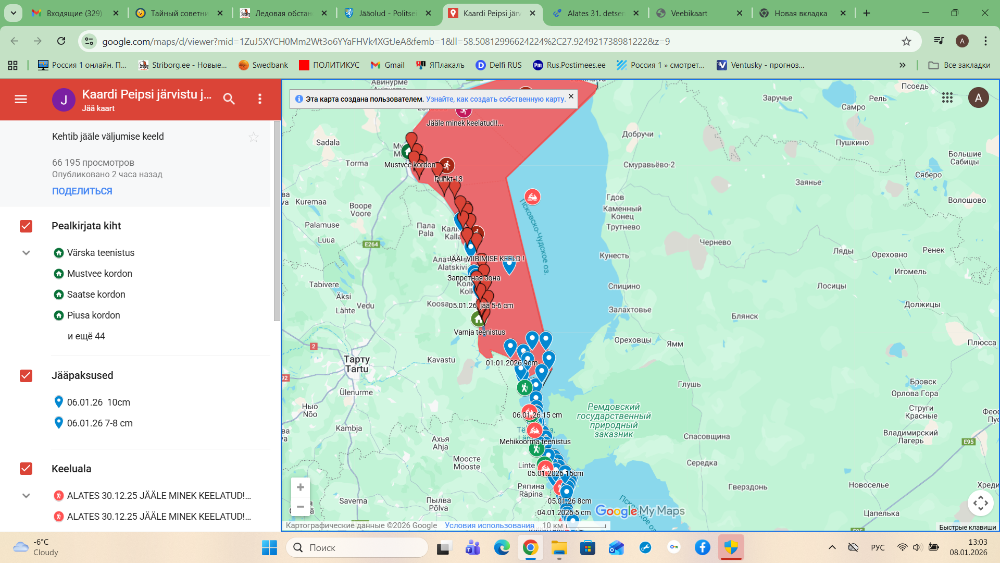Star this map as a favorite

[253, 137]
